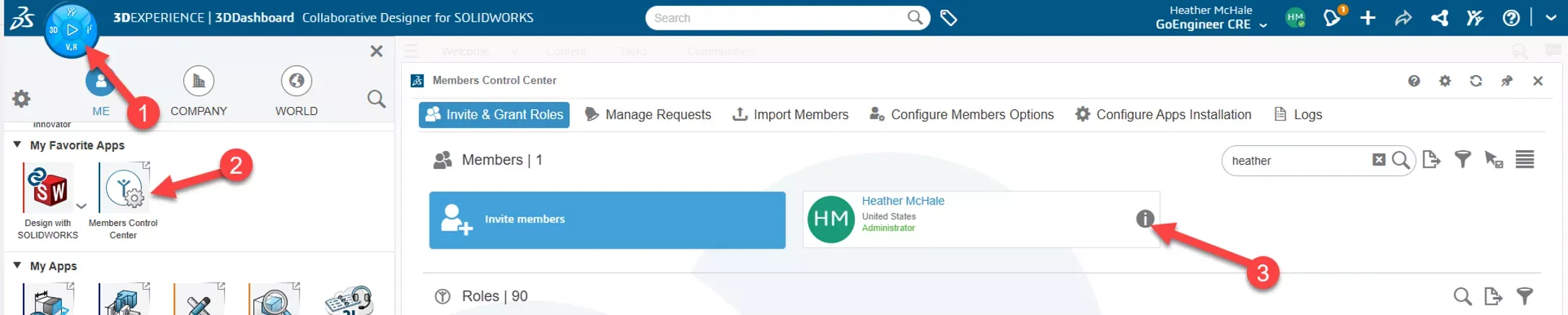The height and width of the screenshot is (315, 1568).
Task: Close the compass side panel
Action: coord(376,51)
